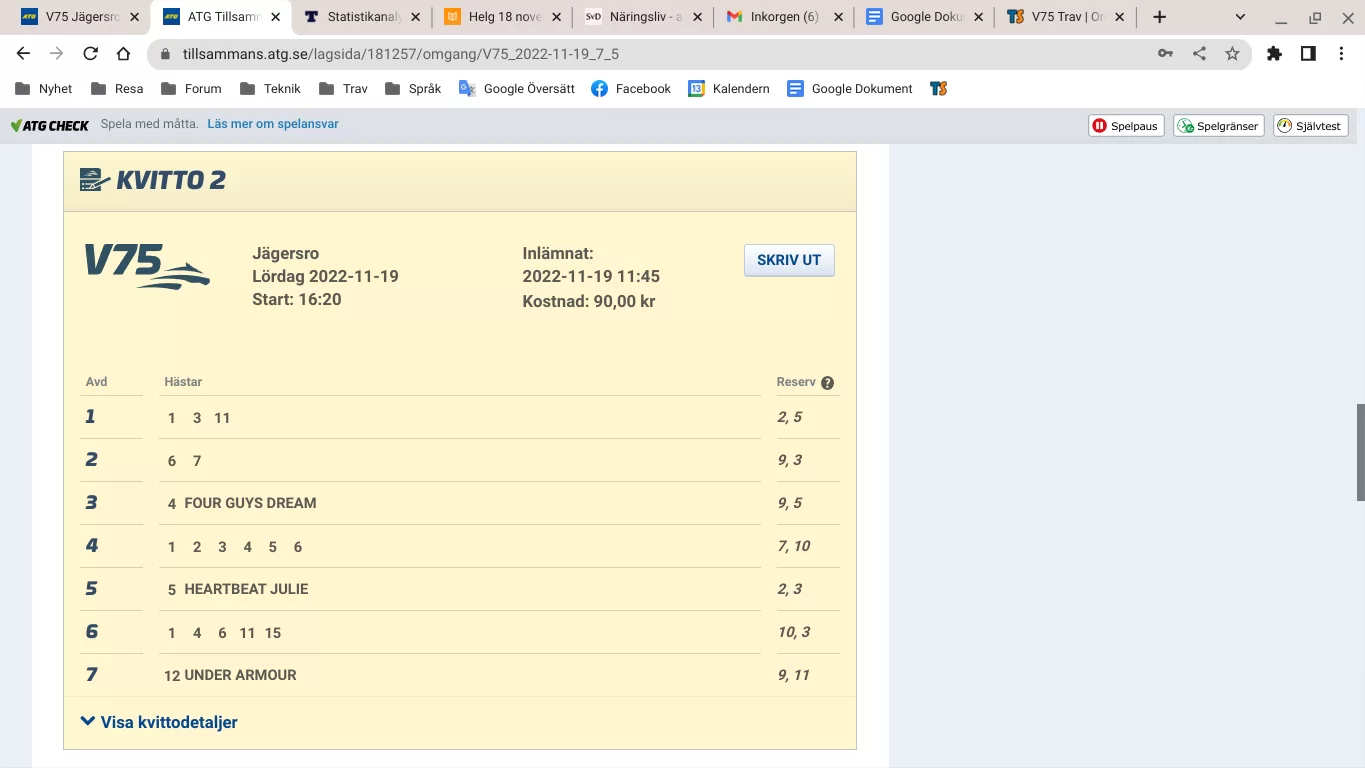Image resolution: width=1365 pixels, height=768 pixels.
Task: Open the Spelgränser button
Action: point(1218,126)
